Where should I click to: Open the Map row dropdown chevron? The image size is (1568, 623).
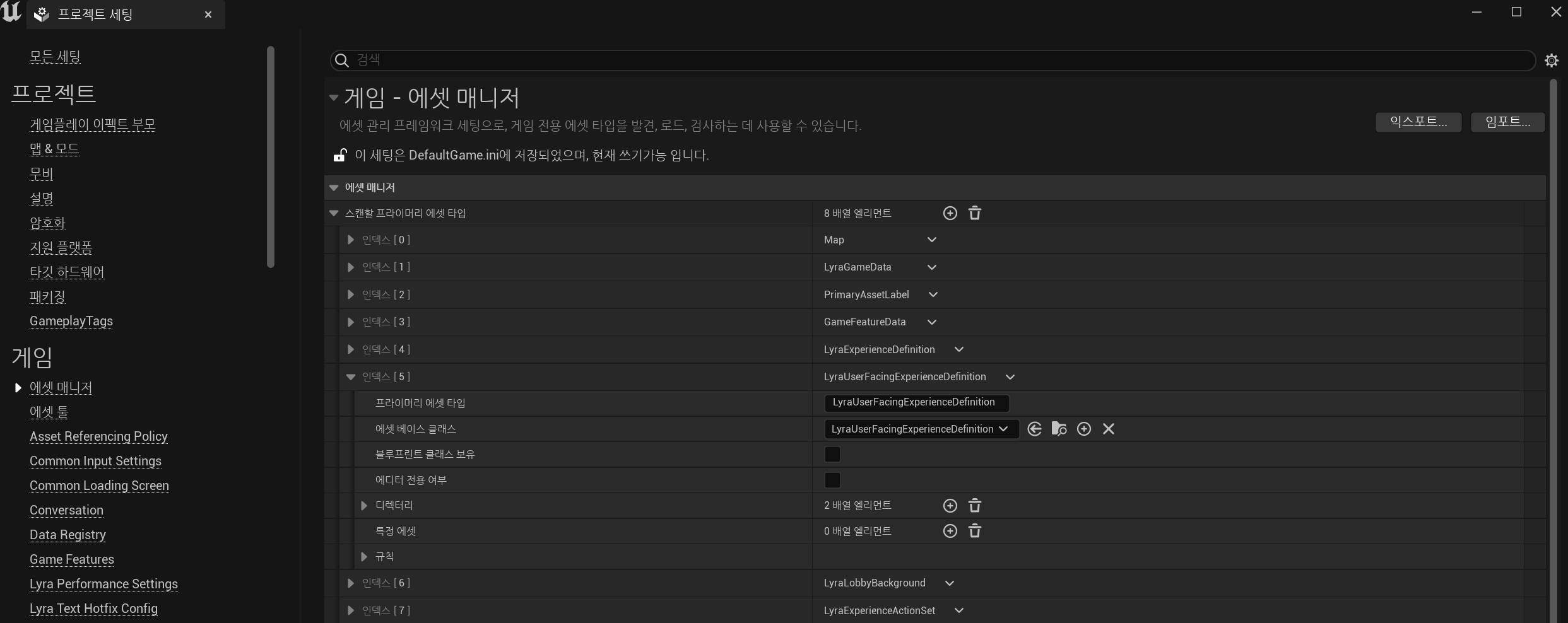932,240
